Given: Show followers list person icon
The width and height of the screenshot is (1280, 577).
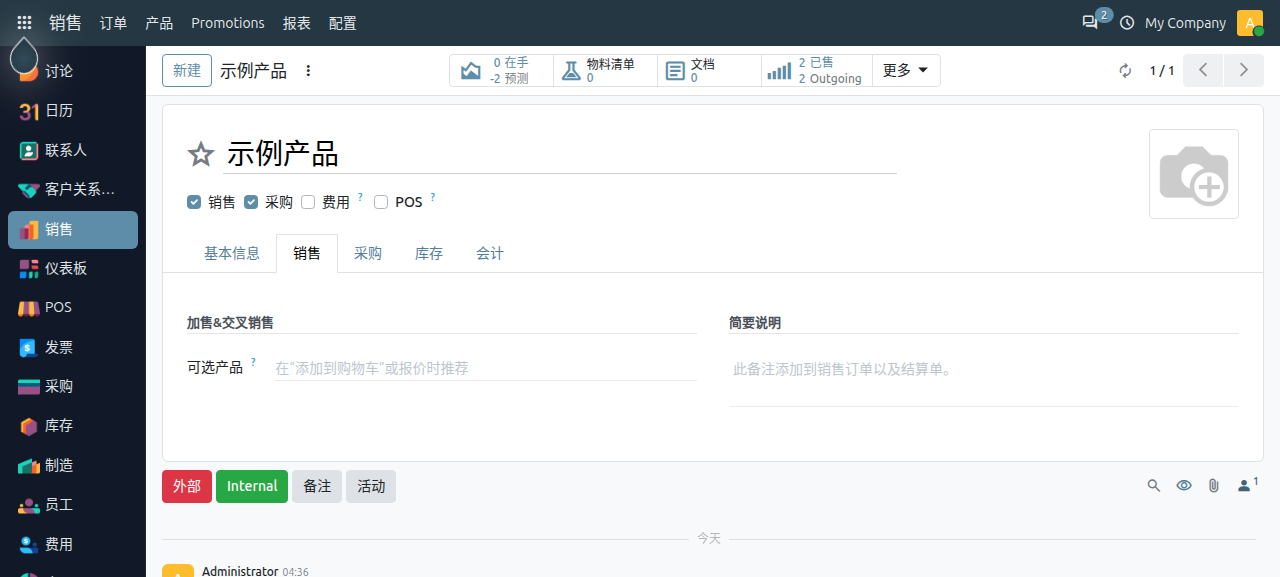Looking at the screenshot, I should pos(1247,485).
